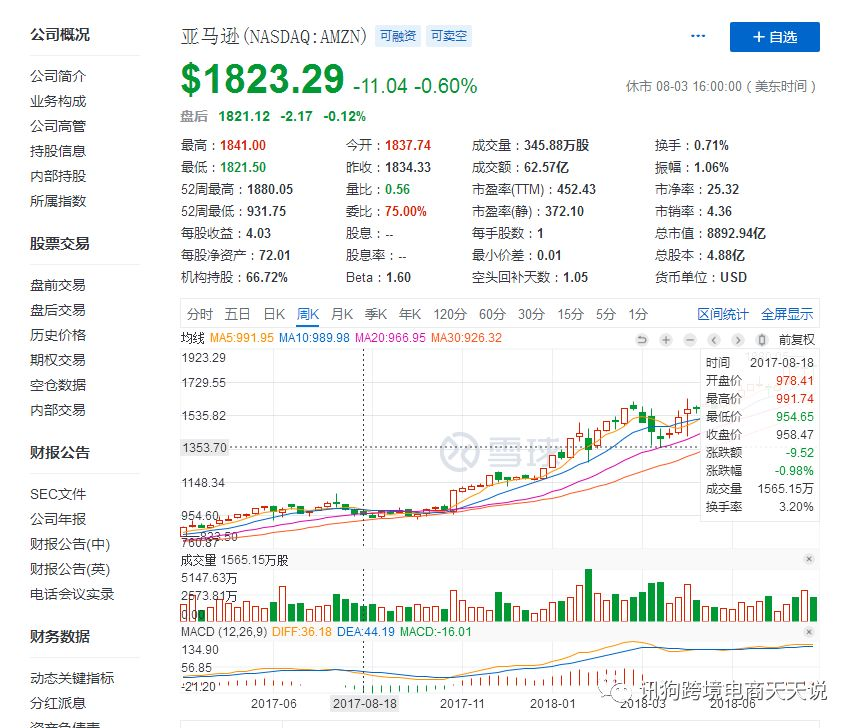Viewport: 855px width, 728px height.
Task: Click the MA30:926.32 moving average label
Action: click(466, 338)
